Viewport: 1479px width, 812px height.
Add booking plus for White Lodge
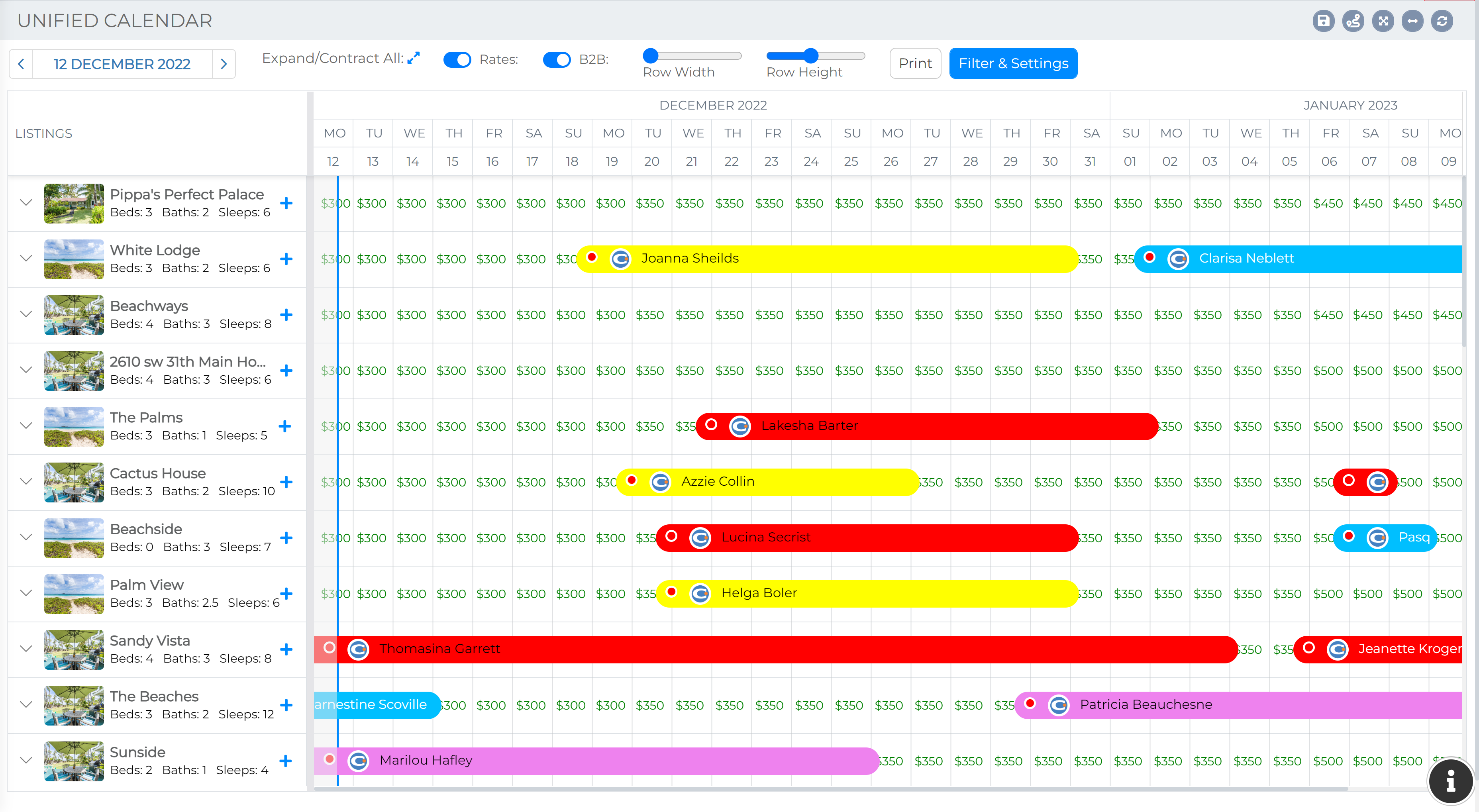286,259
